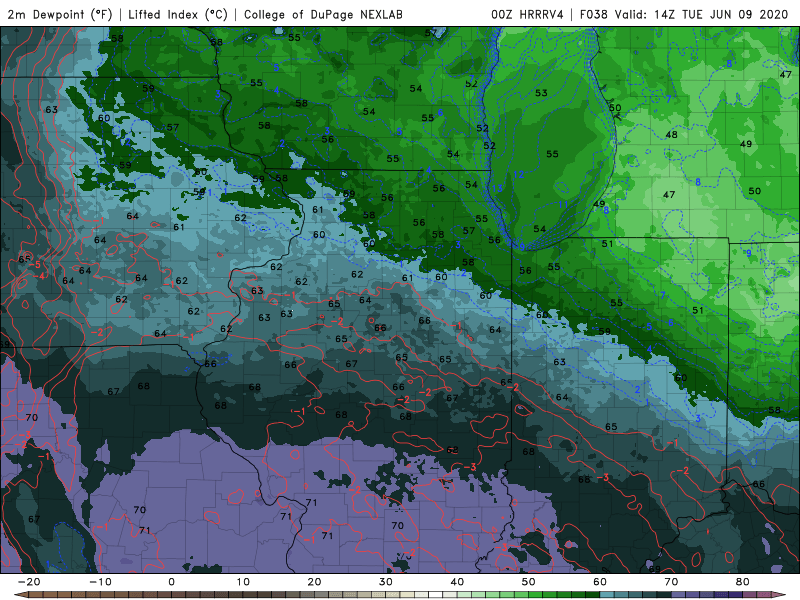The image size is (800, 600).
Task: Click the '2m Dewpoint (°F)' title text
Action: [x=59, y=14]
